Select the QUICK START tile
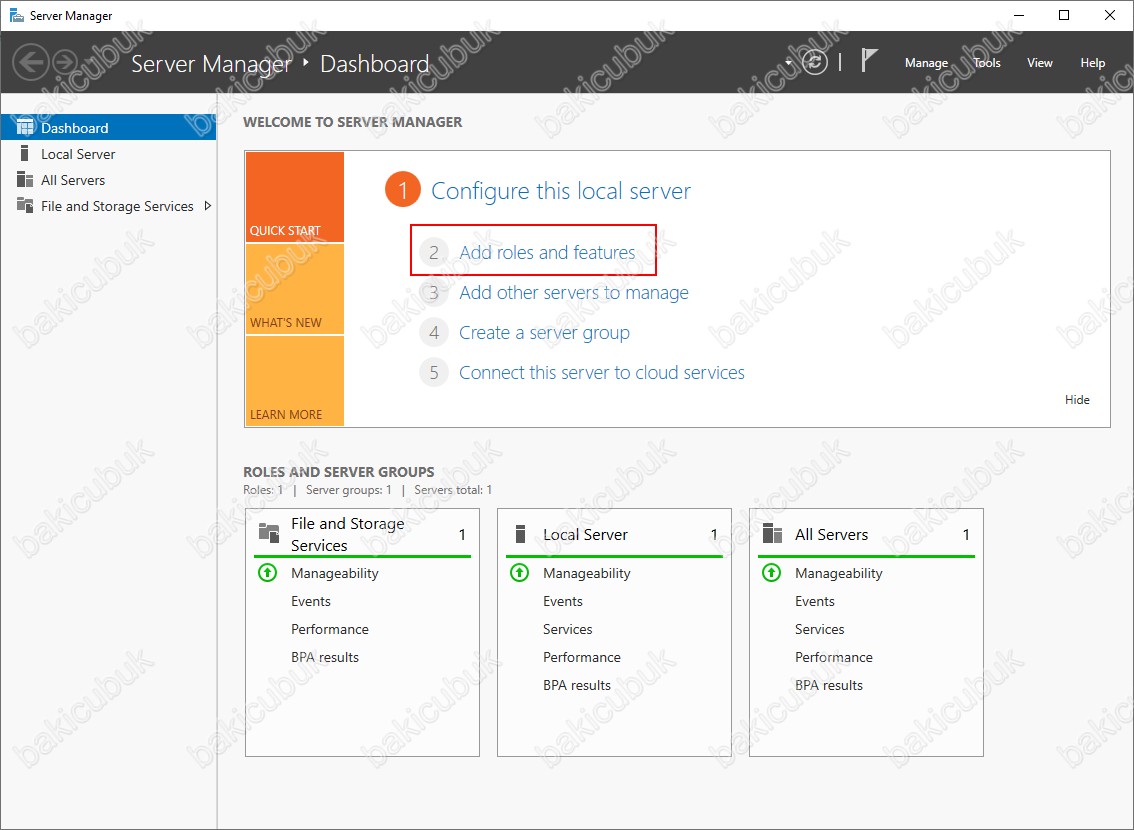 [x=295, y=197]
